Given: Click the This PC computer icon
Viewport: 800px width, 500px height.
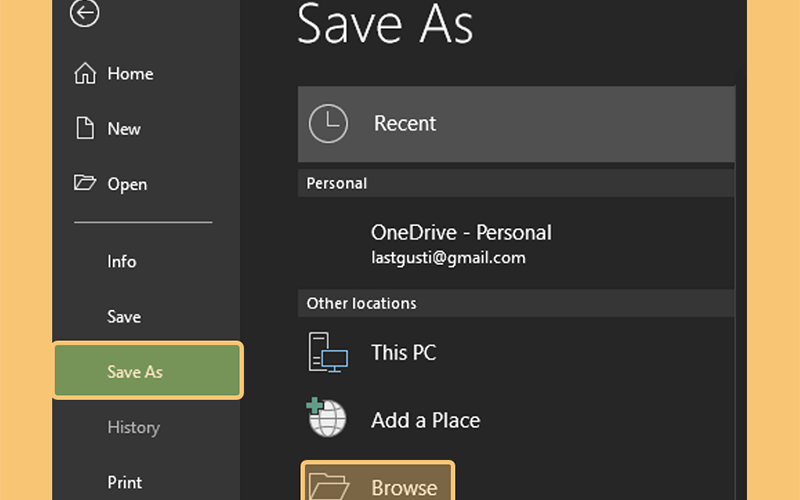Looking at the screenshot, I should tap(328, 352).
